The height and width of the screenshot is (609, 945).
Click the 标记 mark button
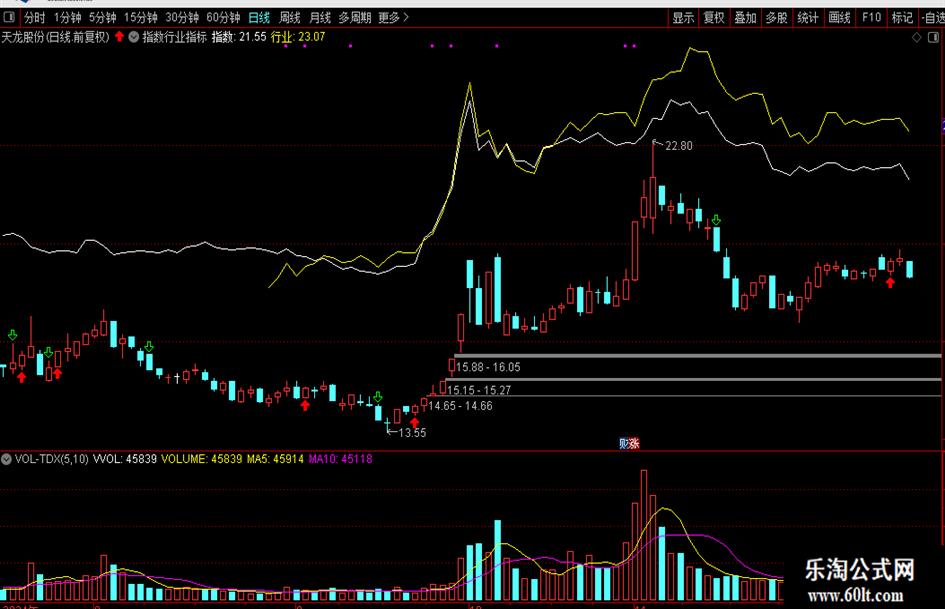[x=902, y=18]
